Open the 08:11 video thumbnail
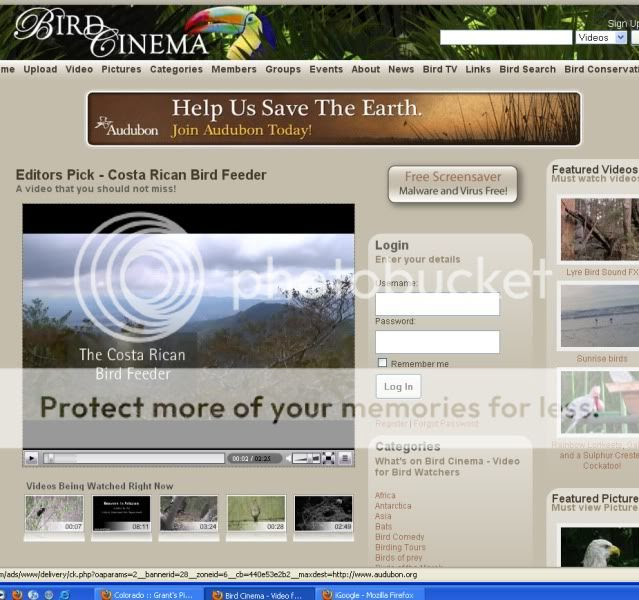Image resolution: width=639 pixels, height=600 pixels. (121, 513)
